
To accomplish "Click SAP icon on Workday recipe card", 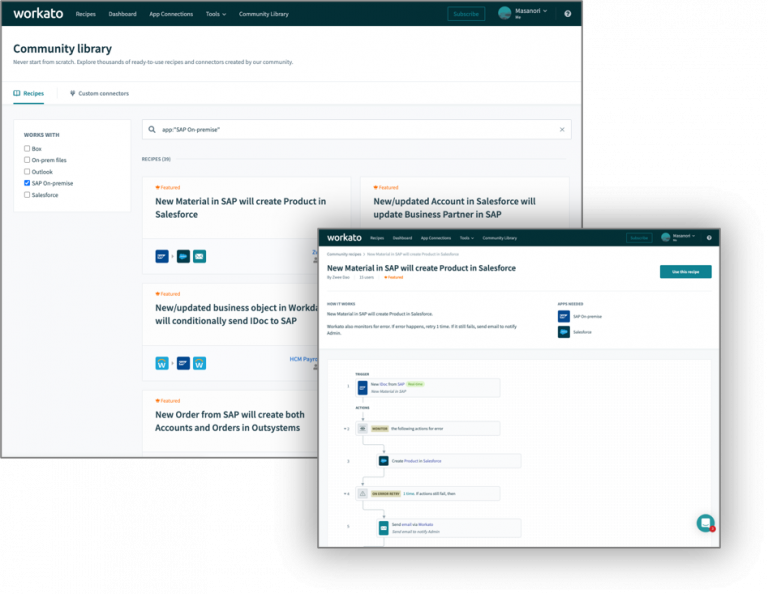I will [x=183, y=363].
